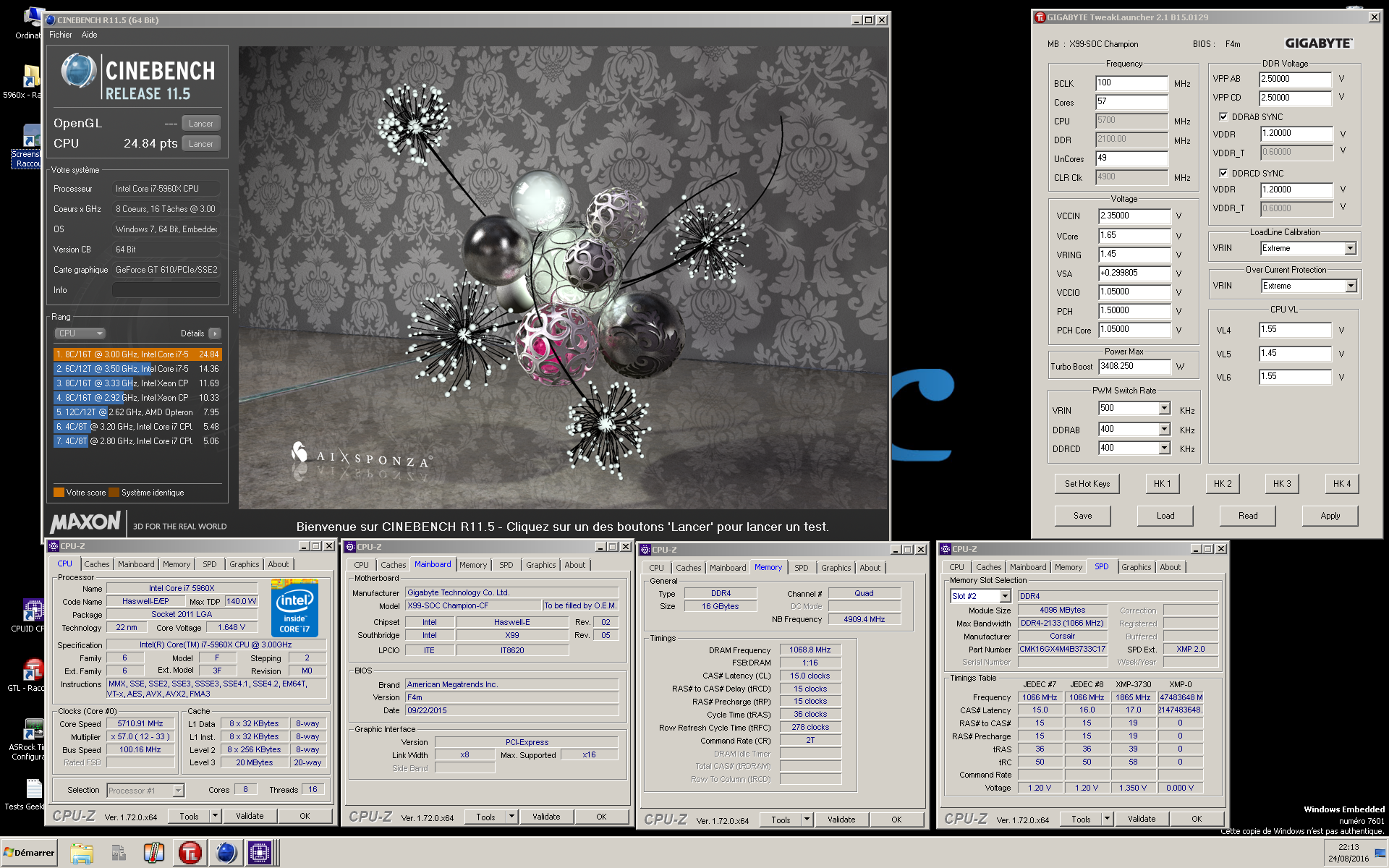The height and width of the screenshot is (868, 1389).
Task: Click the Turbo Boost Power Max field
Action: click(1134, 367)
